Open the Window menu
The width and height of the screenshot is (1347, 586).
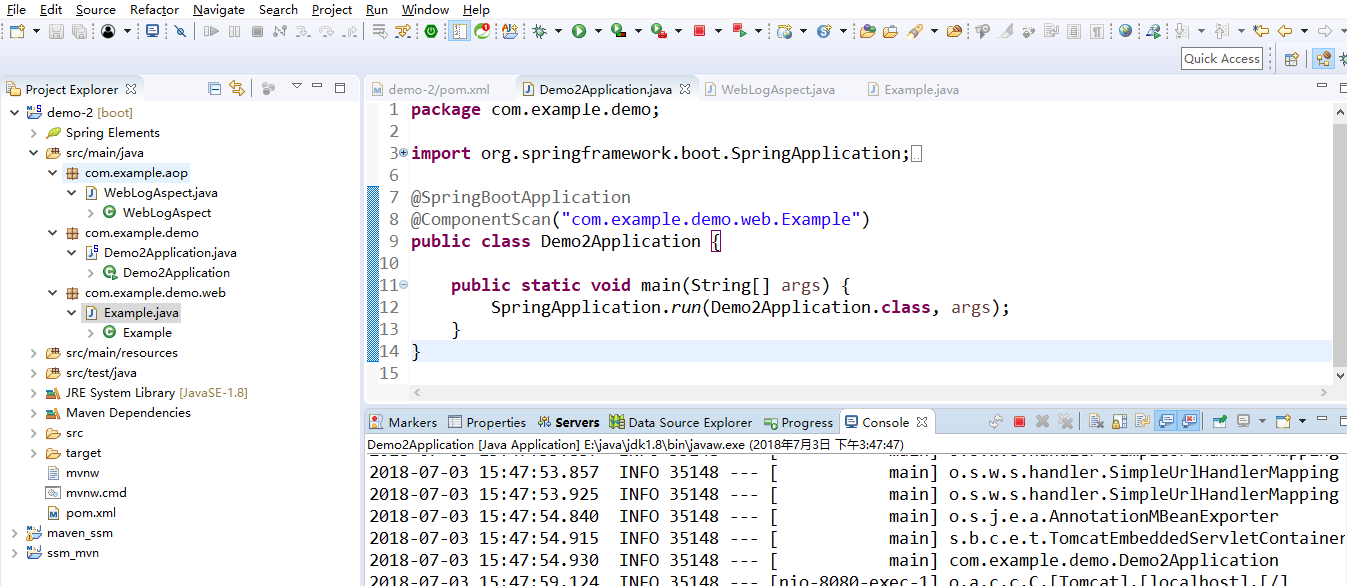pos(425,9)
